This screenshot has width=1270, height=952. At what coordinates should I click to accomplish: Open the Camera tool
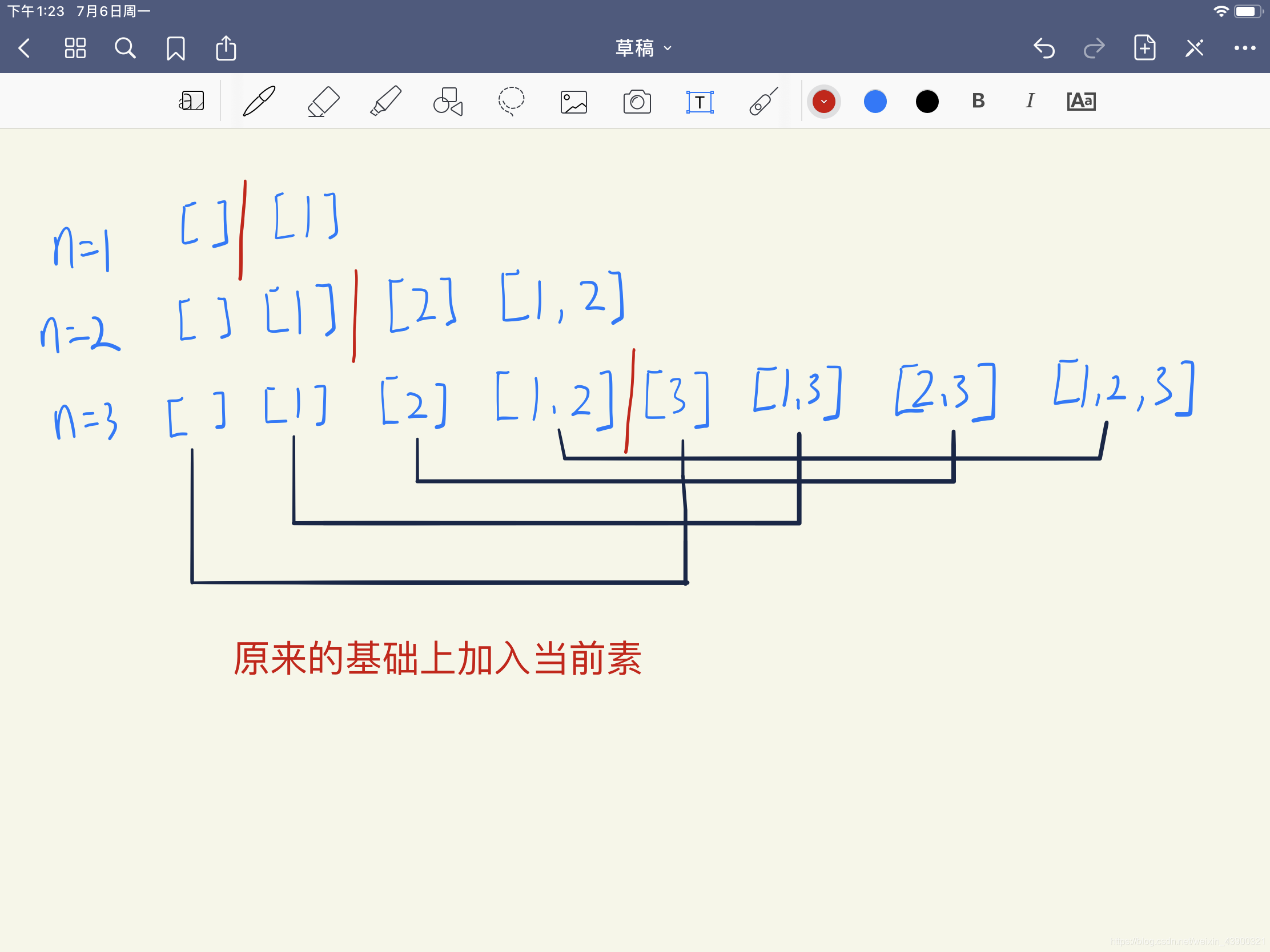click(x=637, y=102)
